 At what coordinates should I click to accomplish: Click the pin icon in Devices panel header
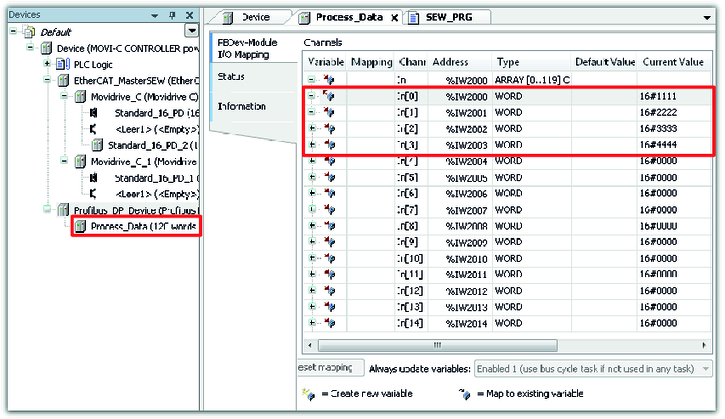coord(172,16)
